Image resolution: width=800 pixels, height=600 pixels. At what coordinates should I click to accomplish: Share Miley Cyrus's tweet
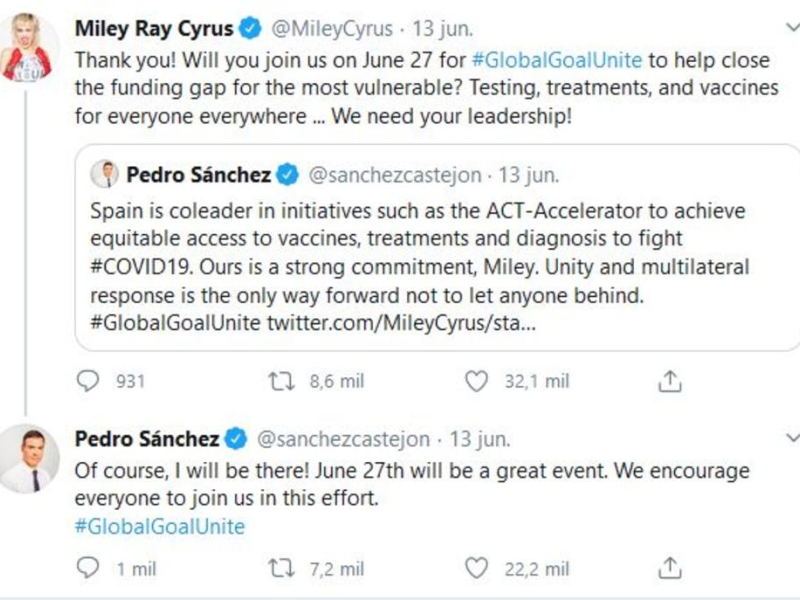[x=673, y=381]
